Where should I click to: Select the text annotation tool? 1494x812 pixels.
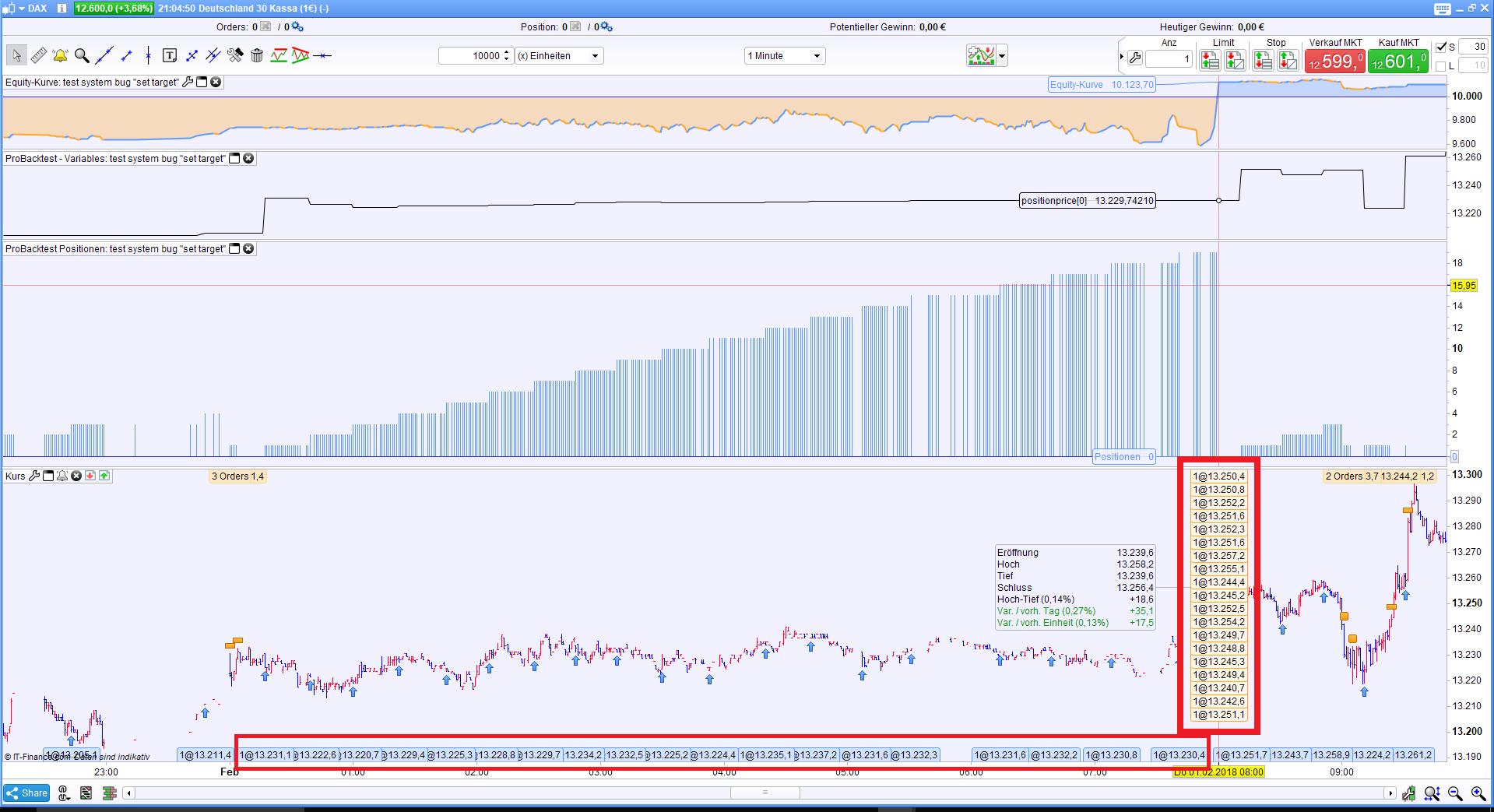[x=169, y=56]
